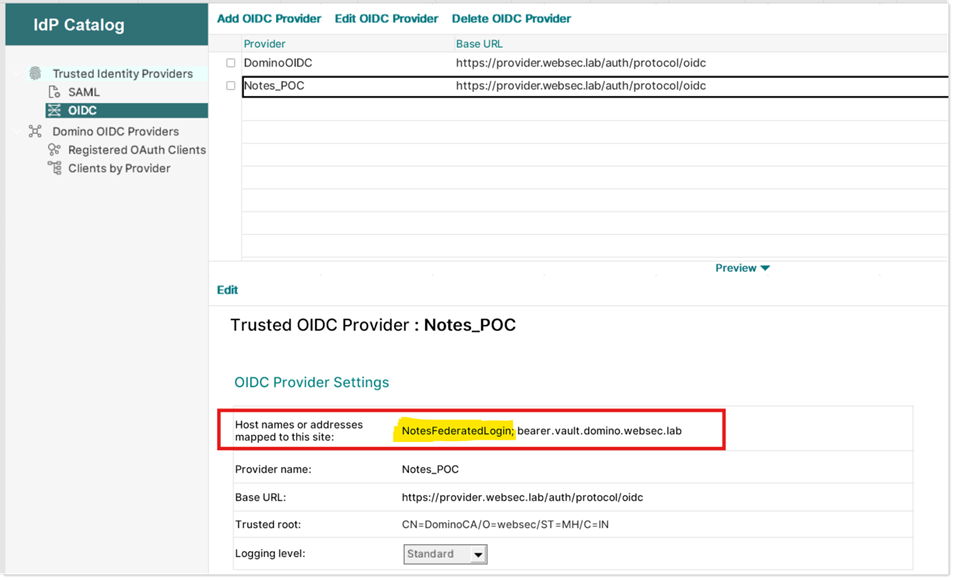Click the OIDC icon in sidebar
955x580 pixels.
pos(54,110)
